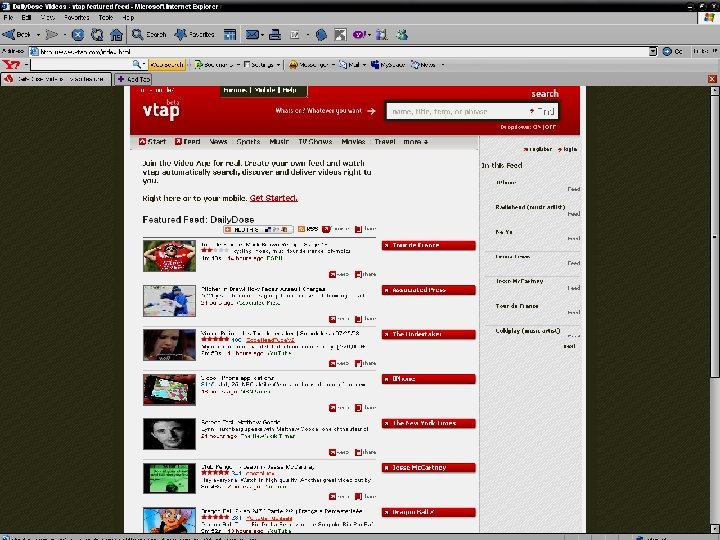This screenshot has height=540, width=720.
Task: Turn dropdowns OFF in vtap header
Action: pos(550,127)
